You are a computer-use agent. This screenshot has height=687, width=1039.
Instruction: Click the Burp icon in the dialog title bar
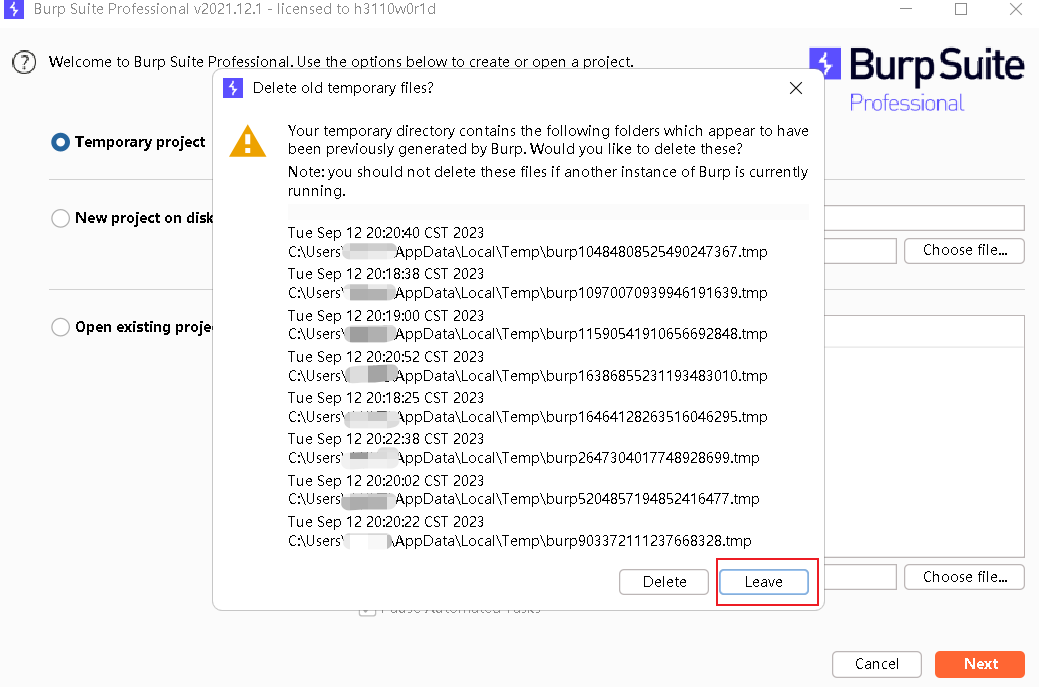pyautogui.click(x=232, y=88)
